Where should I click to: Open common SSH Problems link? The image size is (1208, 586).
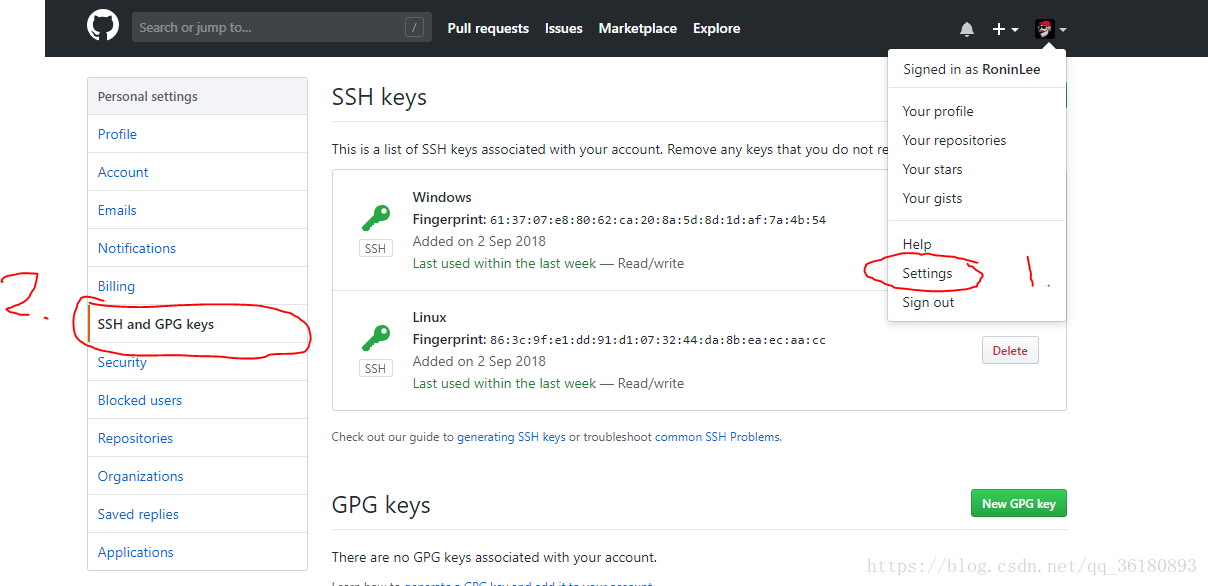(x=717, y=437)
